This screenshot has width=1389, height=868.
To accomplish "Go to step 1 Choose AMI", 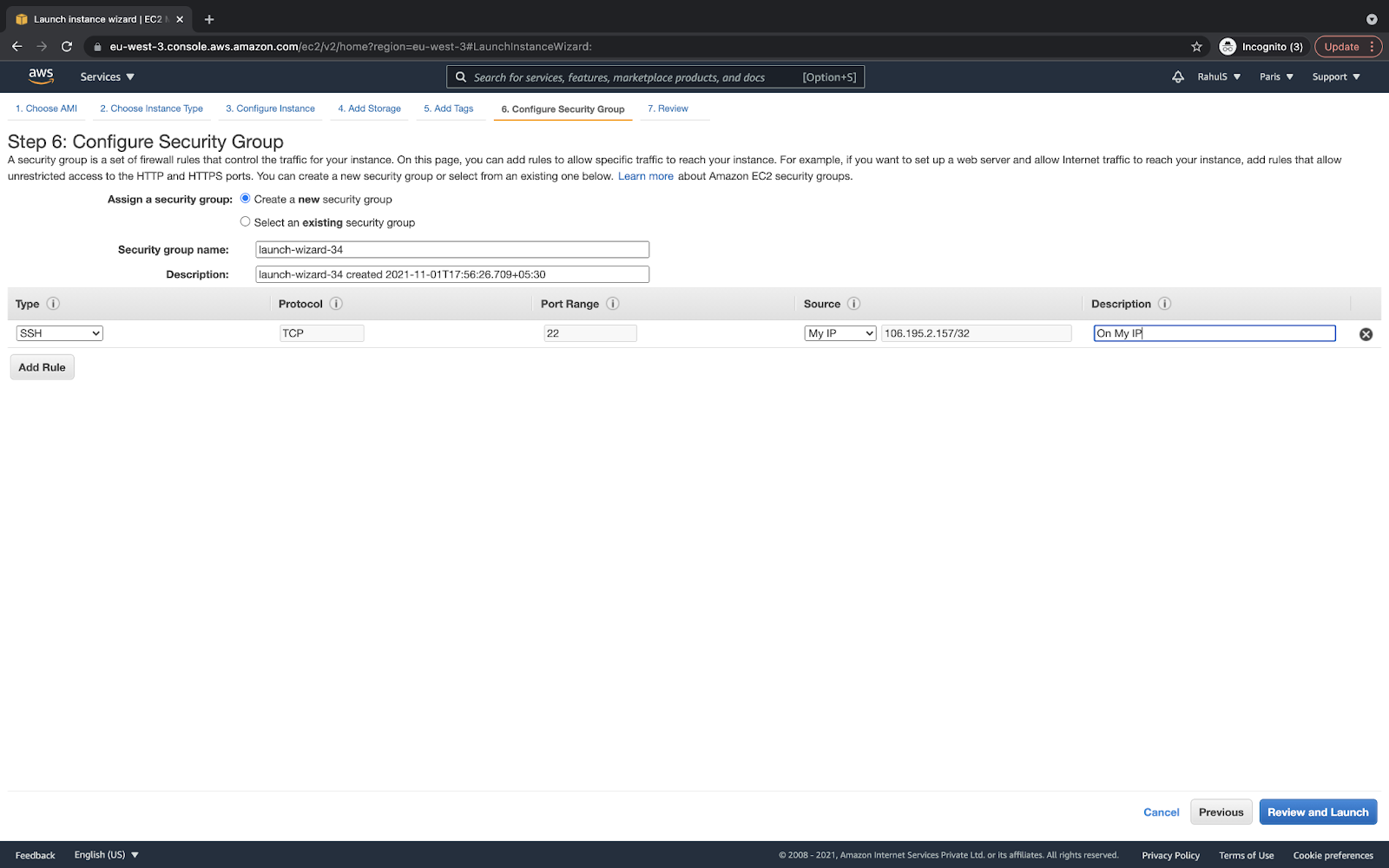I will click(47, 108).
